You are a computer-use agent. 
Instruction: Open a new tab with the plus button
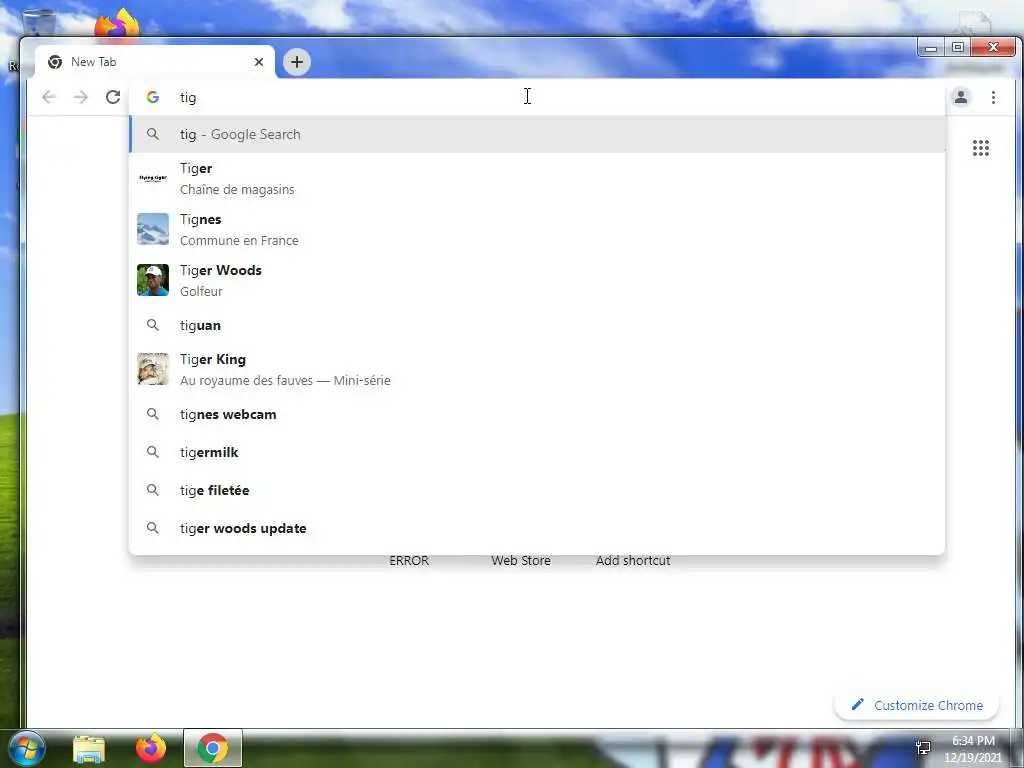[x=297, y=62]
